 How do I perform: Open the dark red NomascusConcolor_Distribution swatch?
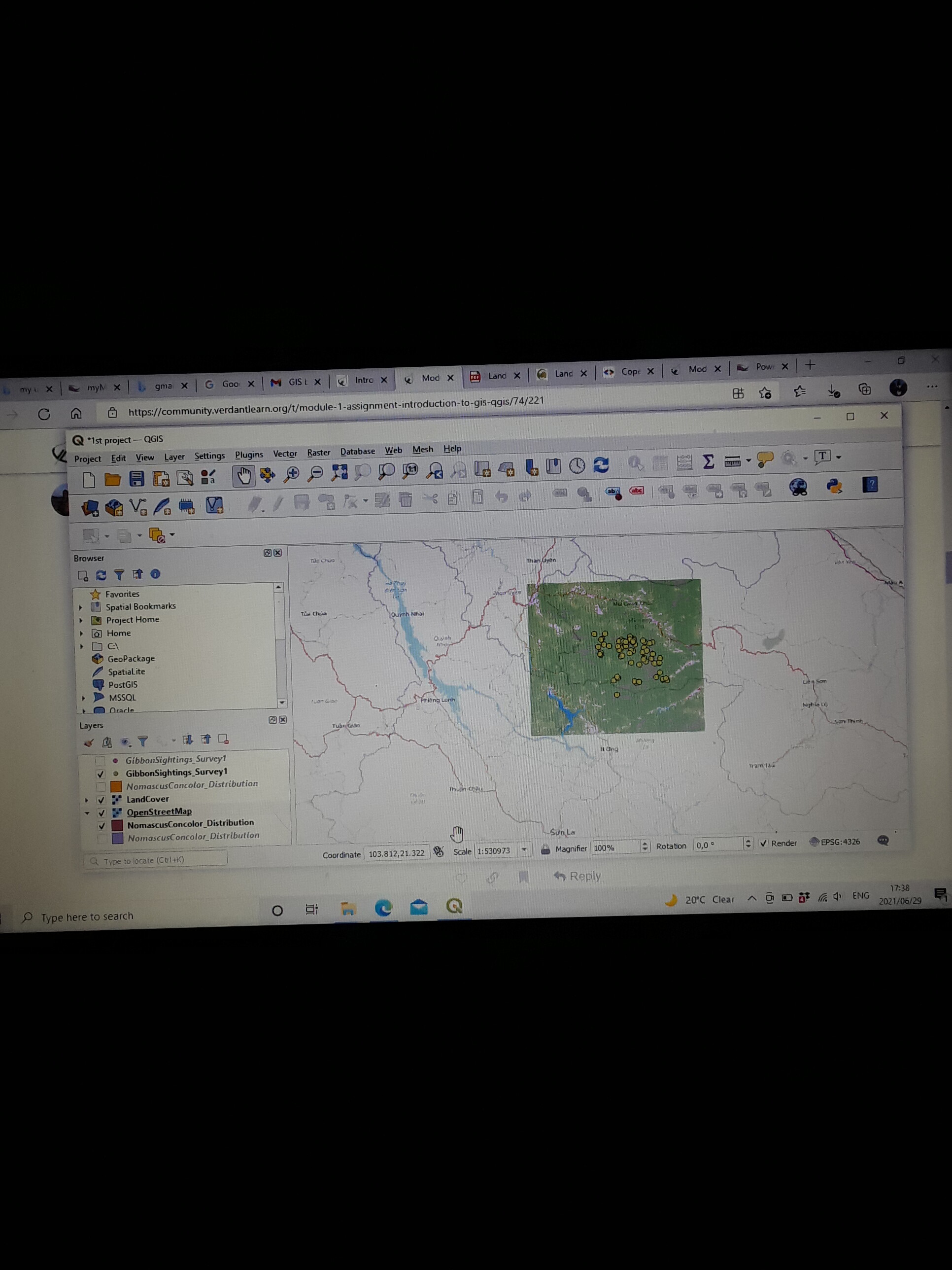pyautogui.click(x=117, y=826)
